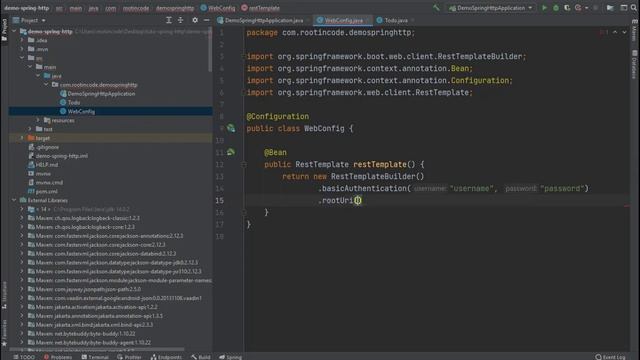The image size is (640, 360).
Task: Open the Project Structure icon in the toolbar
Action: tap(610, 8)
